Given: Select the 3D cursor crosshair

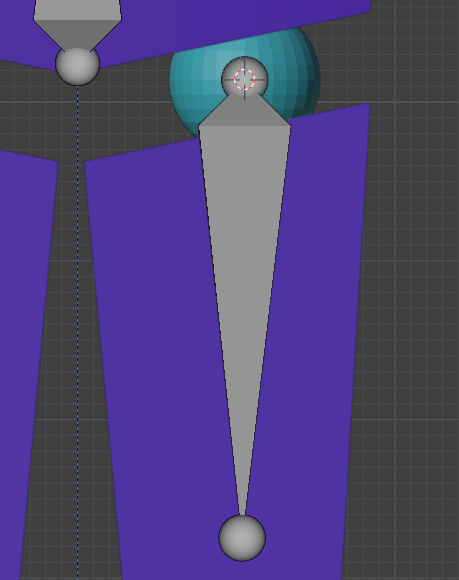Looking at the screenshot, I should pos(244,80).
